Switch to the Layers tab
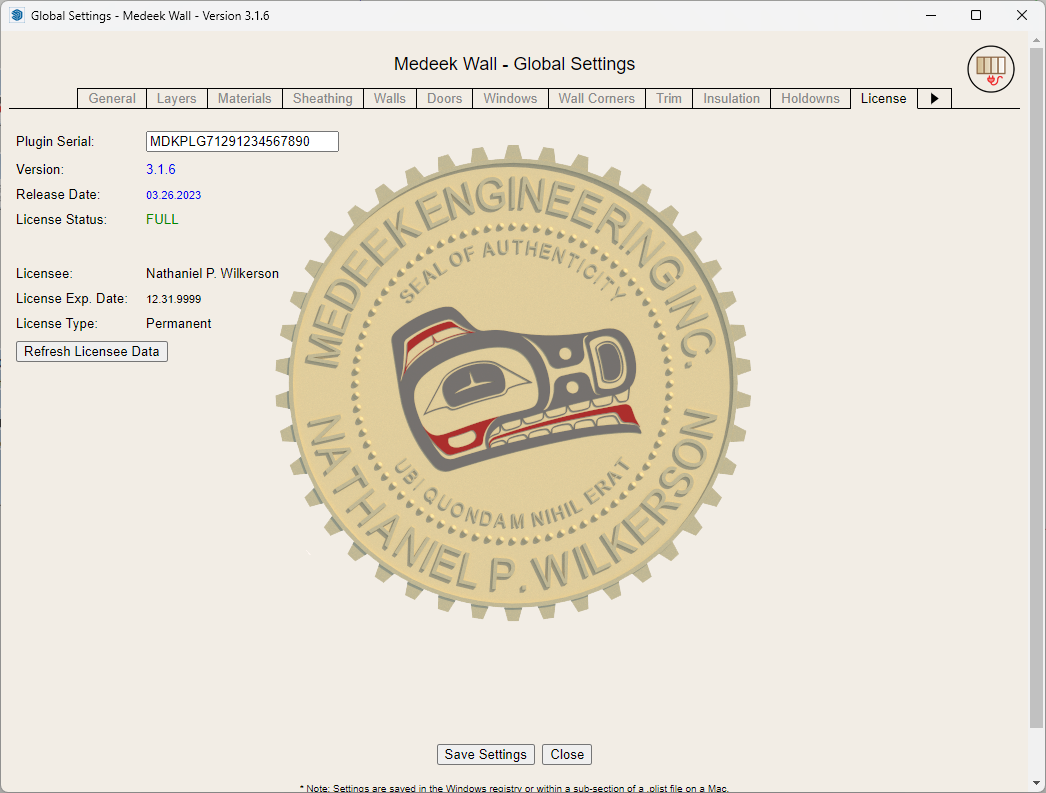The width and height of the screenshot is (1046, 793). tap(177, 98)
